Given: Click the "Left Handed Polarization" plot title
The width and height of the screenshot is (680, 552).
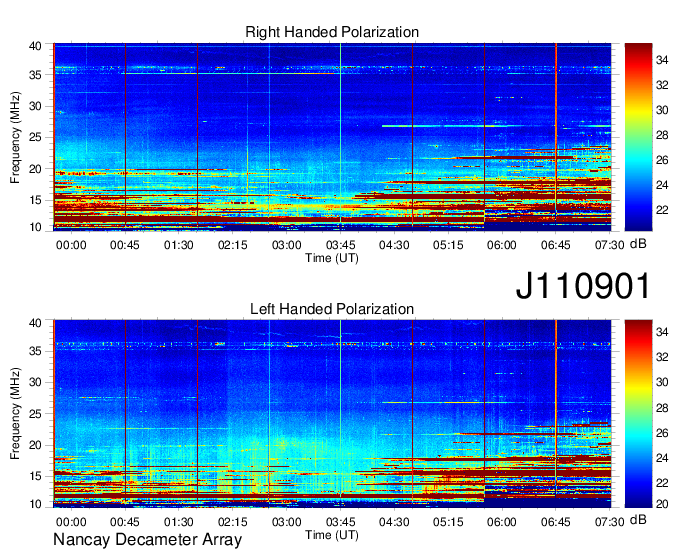Looking at the screenshot, I should tap(332, 309).
